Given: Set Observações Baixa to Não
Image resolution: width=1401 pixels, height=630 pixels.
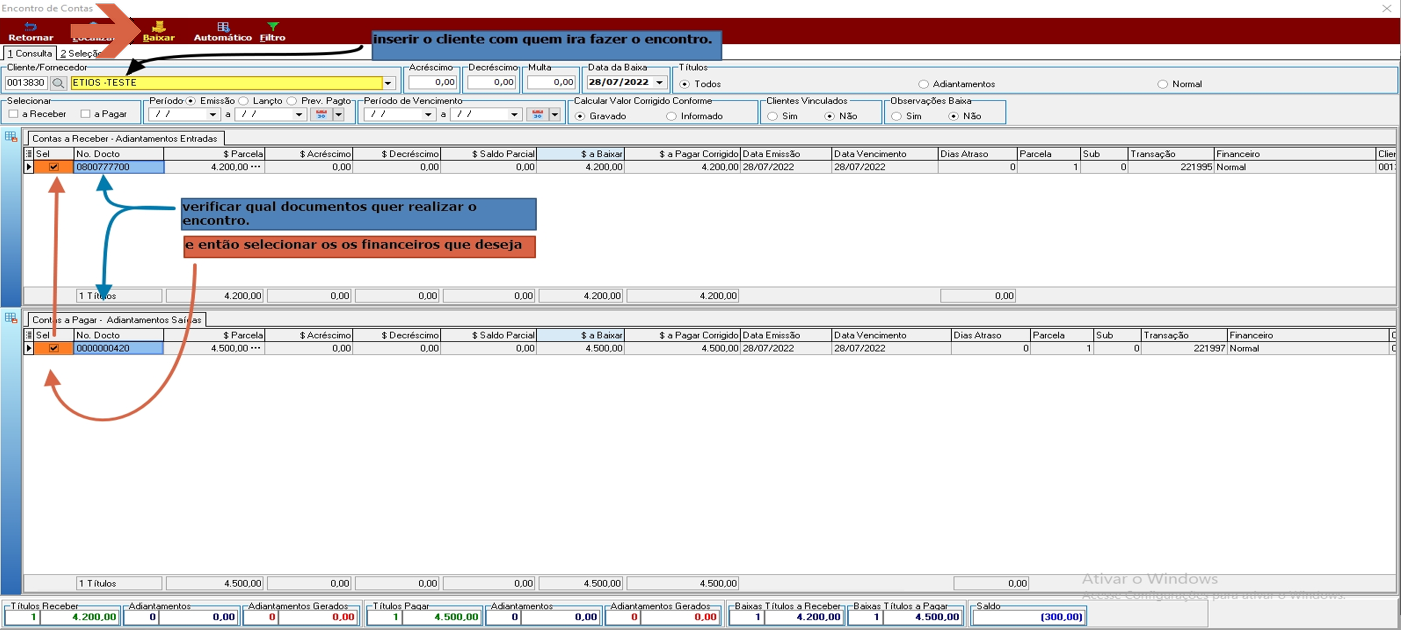Looking at the screenshot, I should coord(953,116).
